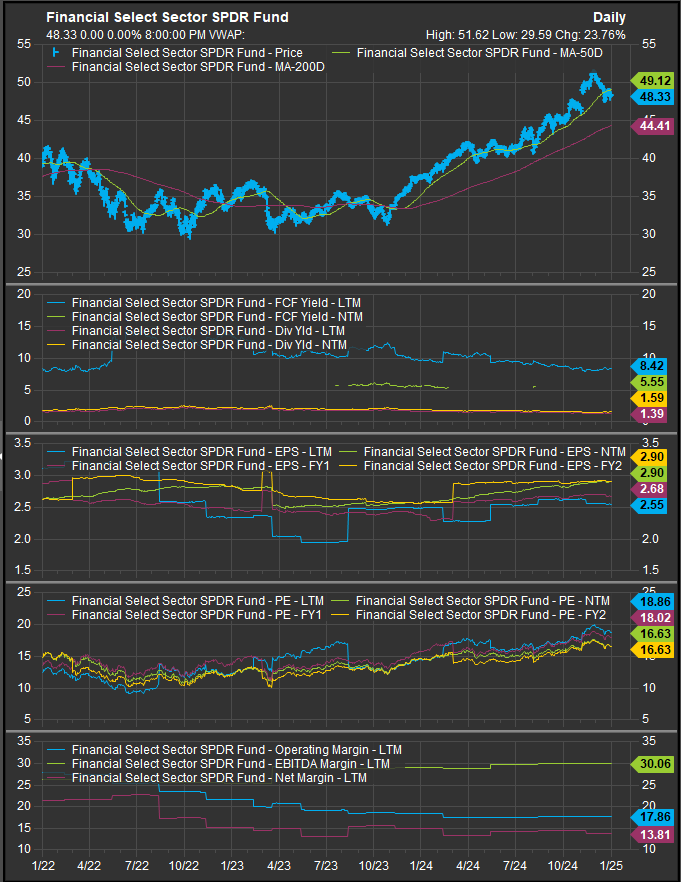Click the Price legend marker icon
The height and width of the screenshot is (882, 681).
tap(55, 51)
